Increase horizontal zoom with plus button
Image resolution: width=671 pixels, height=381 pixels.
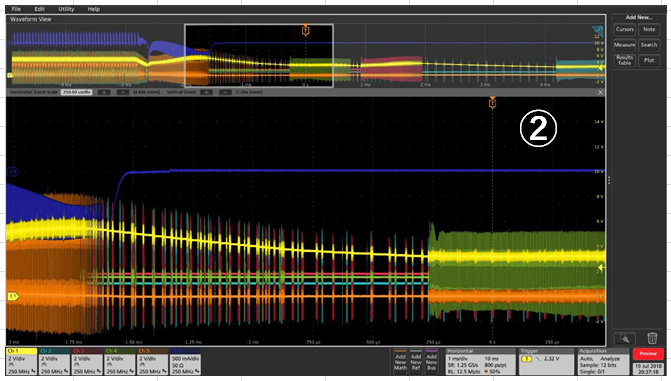click(104, 92)
